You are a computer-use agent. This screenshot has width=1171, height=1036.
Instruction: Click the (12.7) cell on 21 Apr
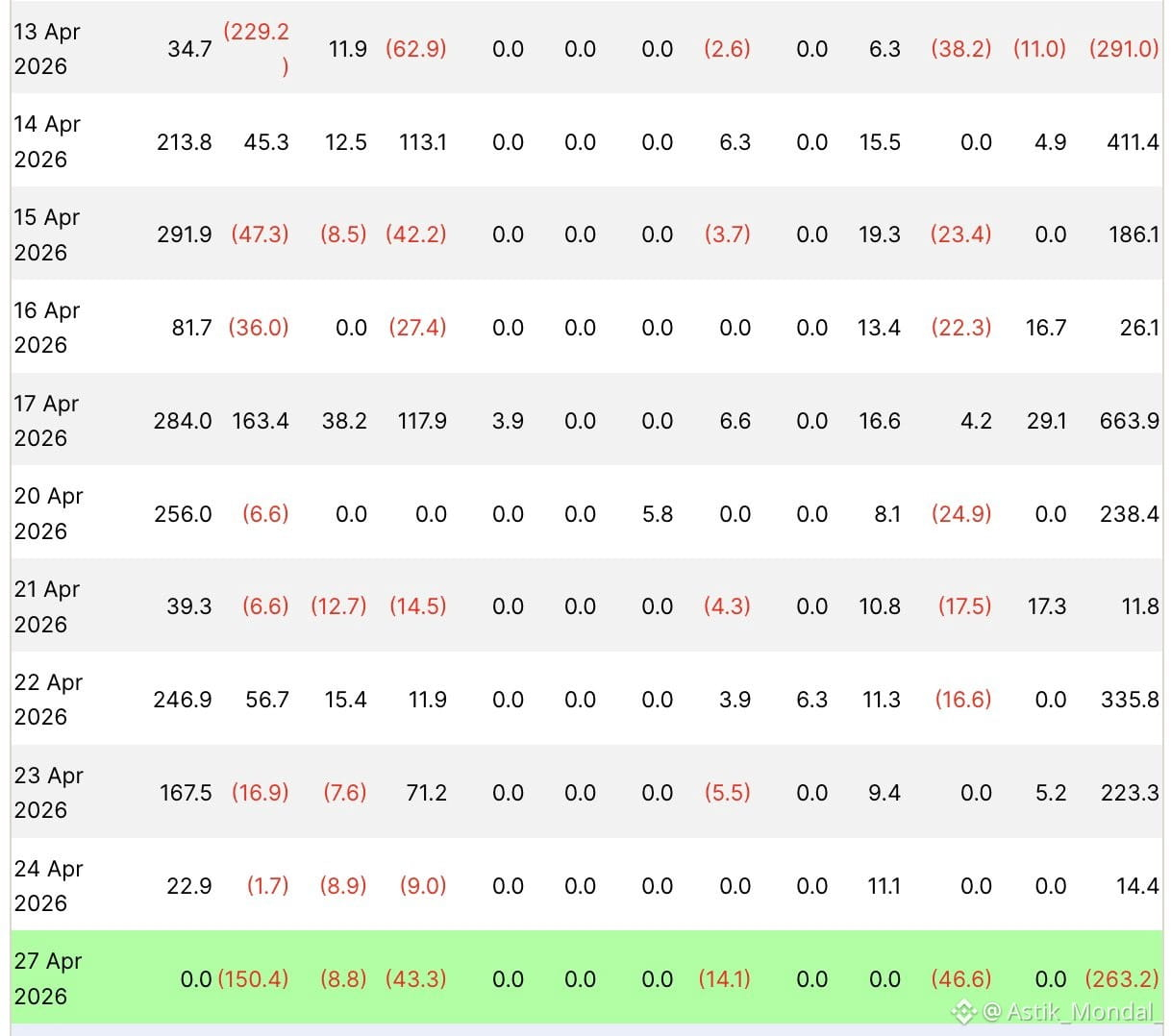(x=338, y=606)
